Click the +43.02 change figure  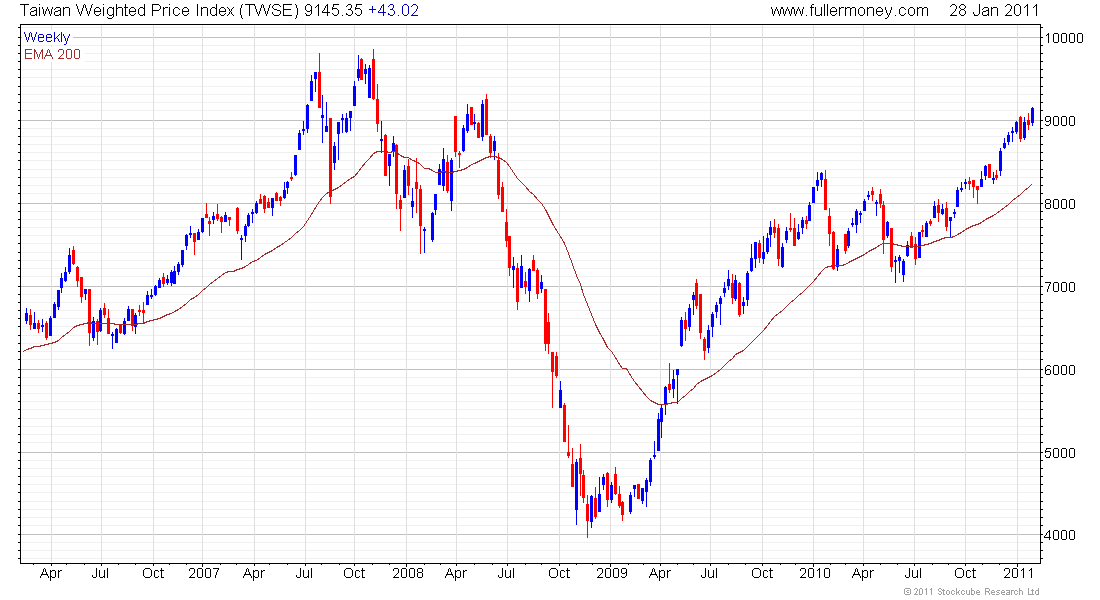point(394,11)
